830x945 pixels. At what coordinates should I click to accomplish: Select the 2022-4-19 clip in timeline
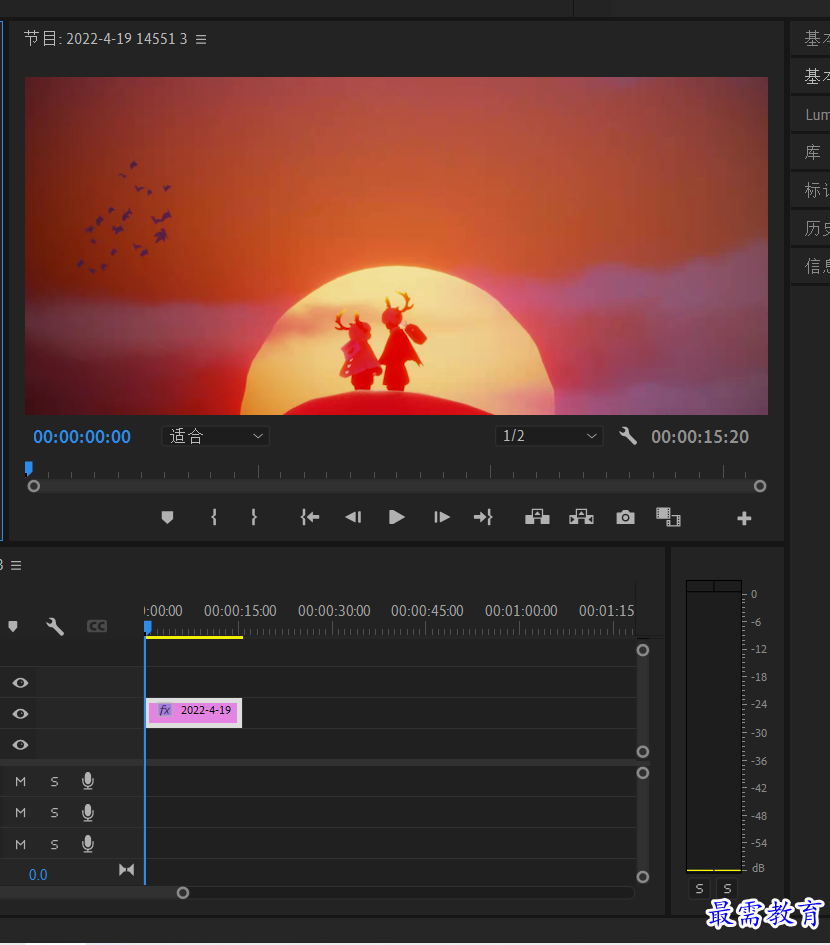(193, 713)
